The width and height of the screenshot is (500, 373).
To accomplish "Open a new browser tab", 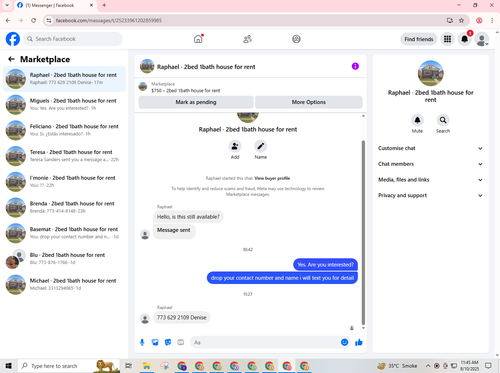I will click(104, 5).
